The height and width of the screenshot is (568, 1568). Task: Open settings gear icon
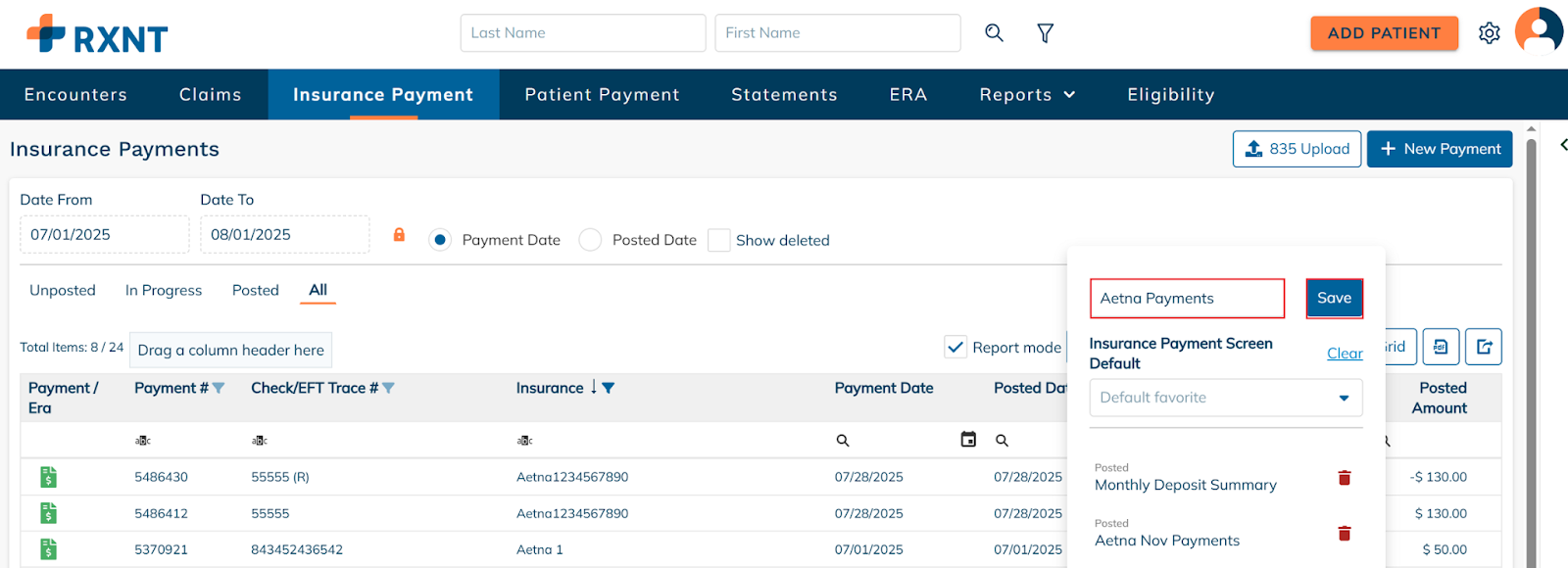[x=1489, y=33]
